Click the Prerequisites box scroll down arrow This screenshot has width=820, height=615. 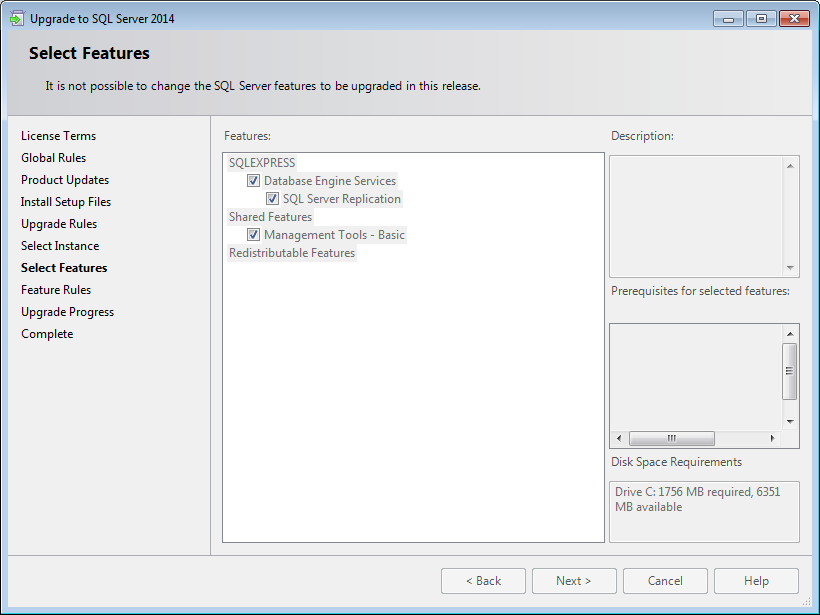(x=790, y=422)
